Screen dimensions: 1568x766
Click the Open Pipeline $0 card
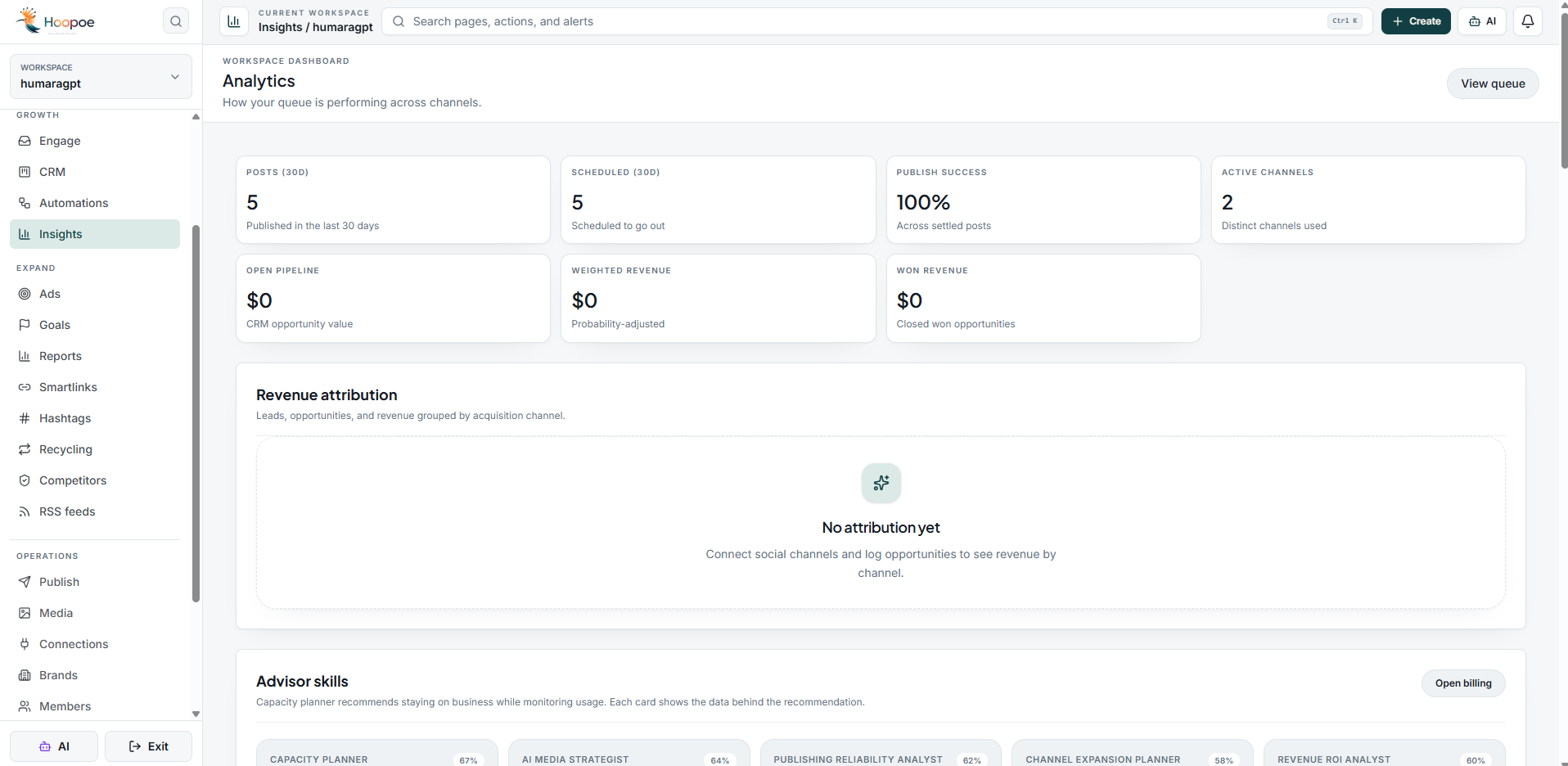393,298
